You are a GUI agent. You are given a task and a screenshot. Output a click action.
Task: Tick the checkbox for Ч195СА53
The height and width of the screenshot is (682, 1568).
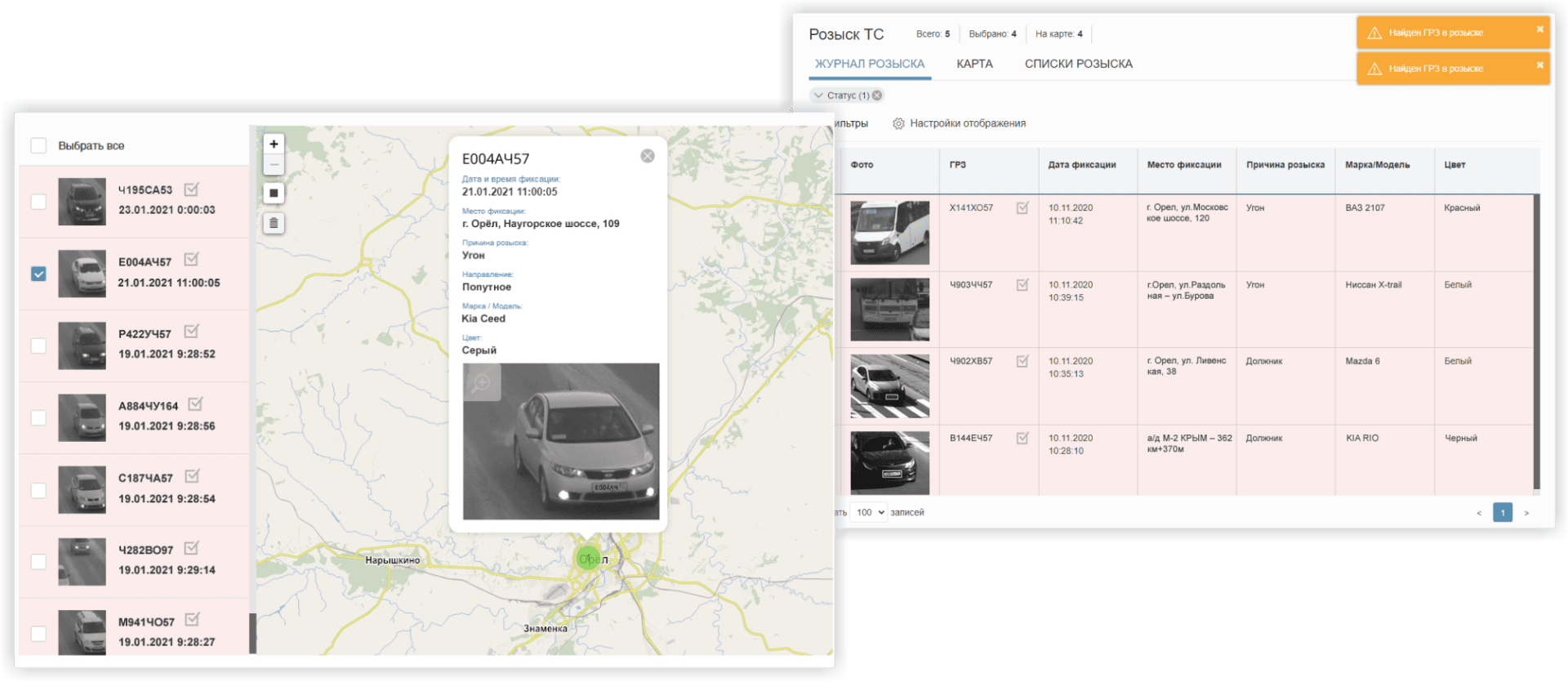(x=38, y=202)
